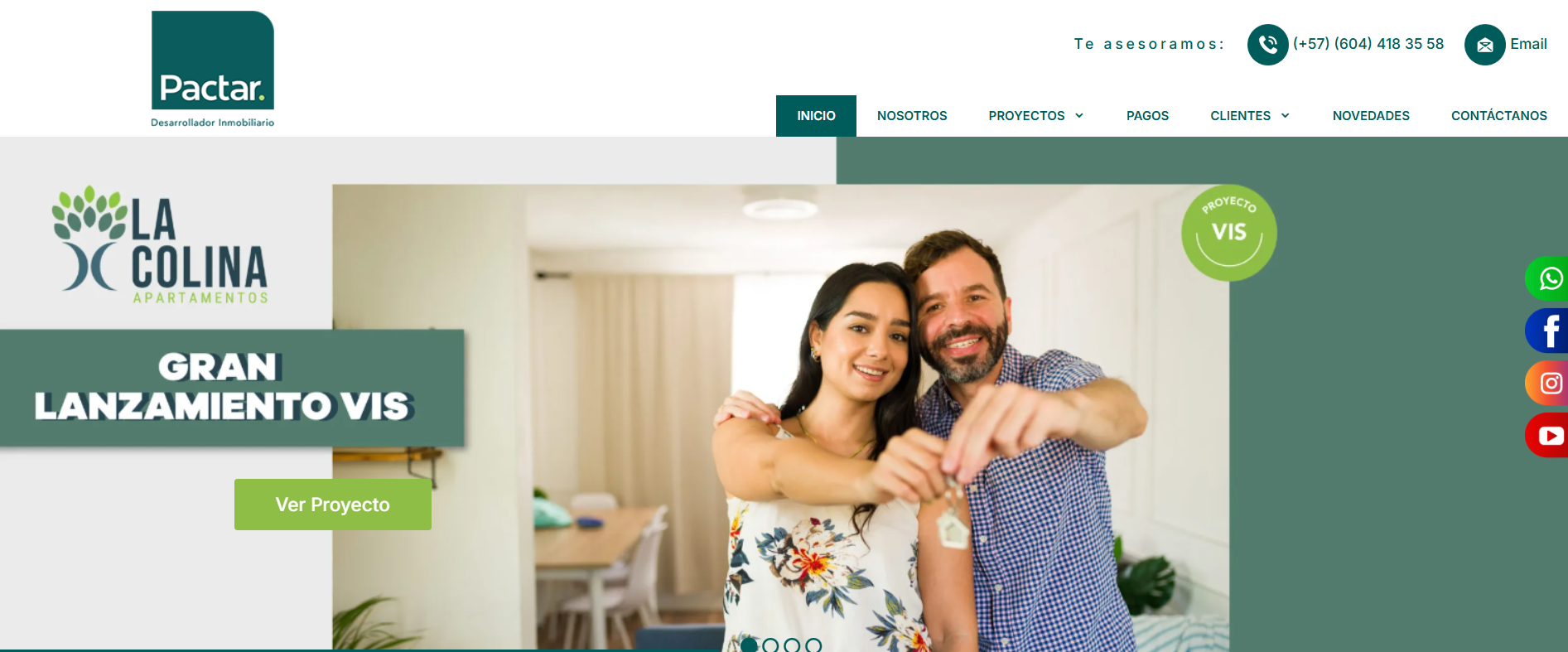1568x652 pixels.
Task: Click the Pactar logo
Action: coord(213,70)
